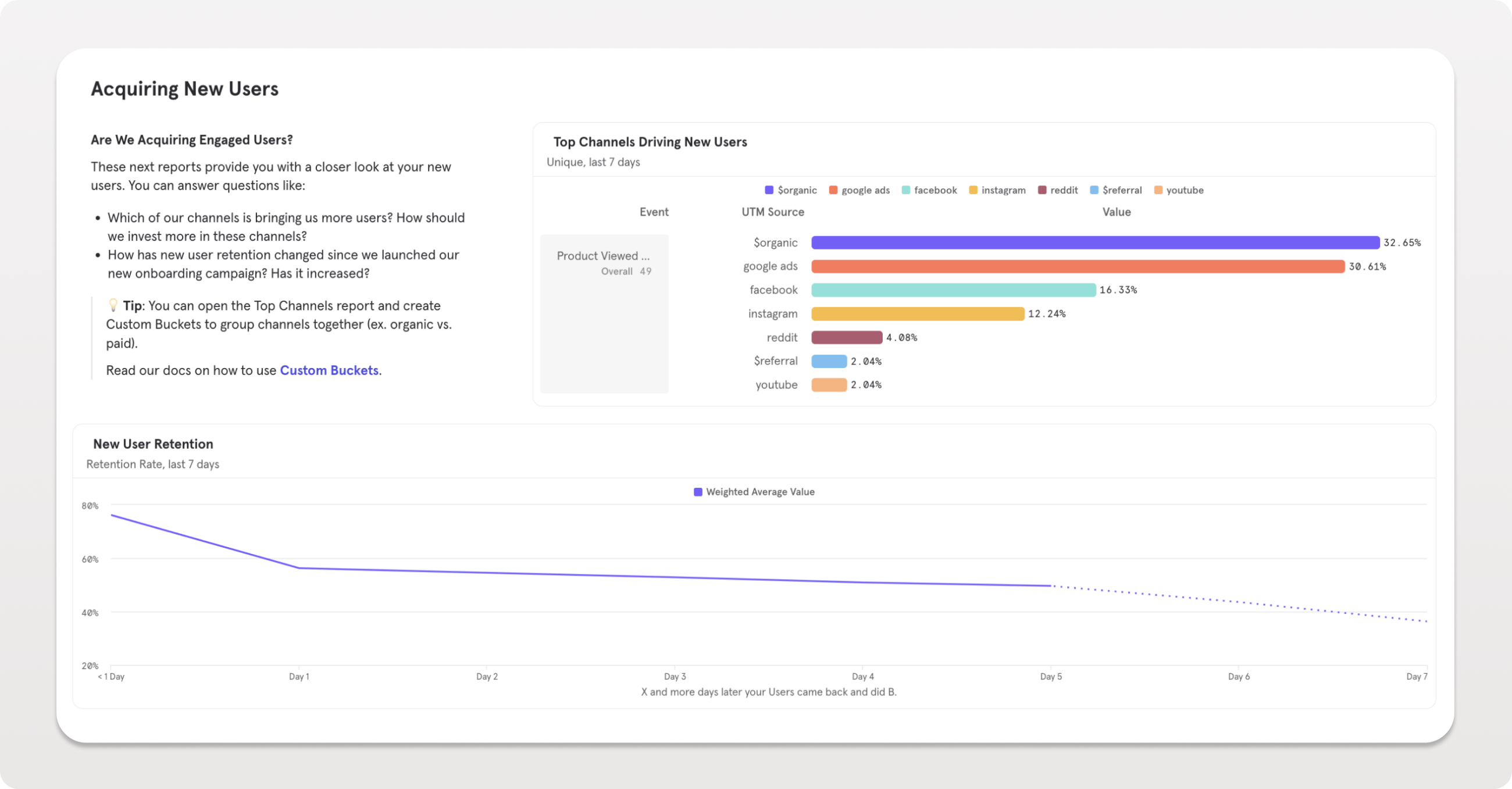Toggle the $organic legend swatch
The image size is (1512, 789).
click(768, 190)
